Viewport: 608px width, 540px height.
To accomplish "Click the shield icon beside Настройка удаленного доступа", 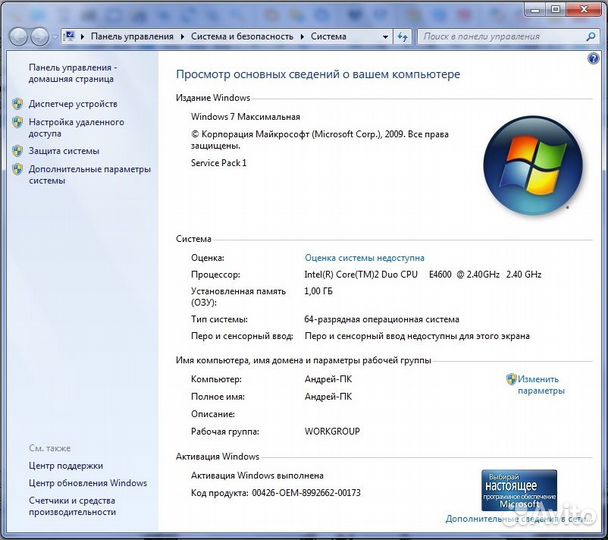I will pyautogui.click(x=17, y=122).
